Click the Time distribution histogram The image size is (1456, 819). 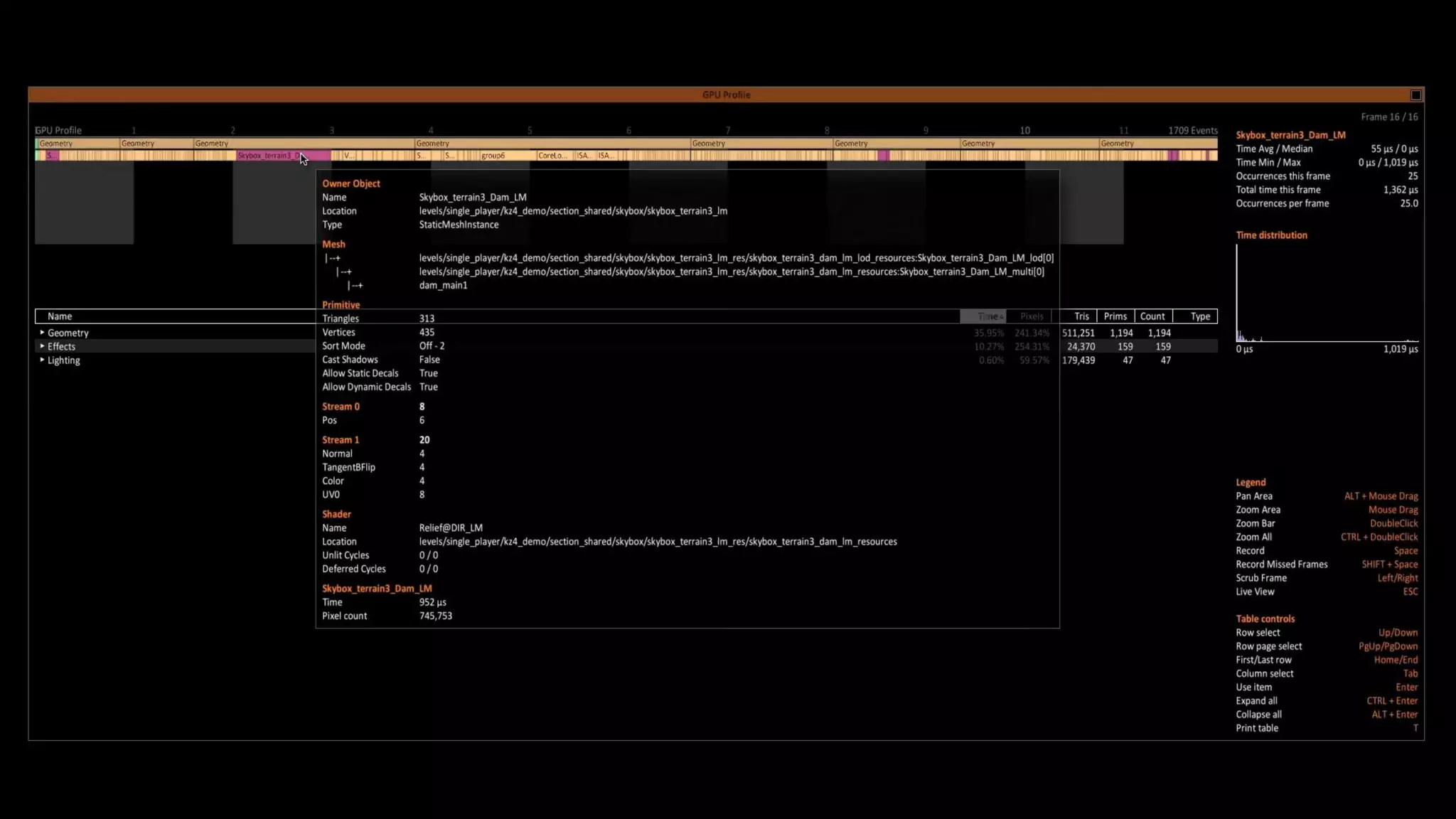[x=1326, y=294]
